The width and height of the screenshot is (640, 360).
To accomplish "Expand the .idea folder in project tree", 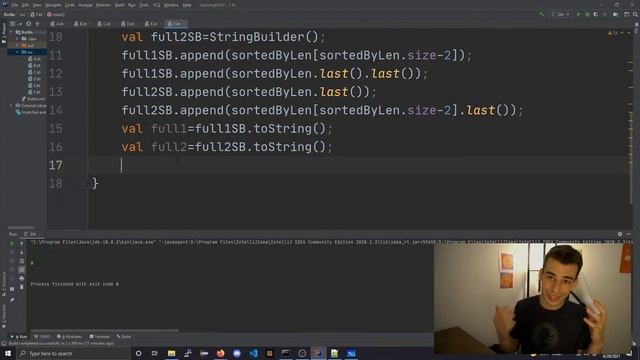I will 18,39.
